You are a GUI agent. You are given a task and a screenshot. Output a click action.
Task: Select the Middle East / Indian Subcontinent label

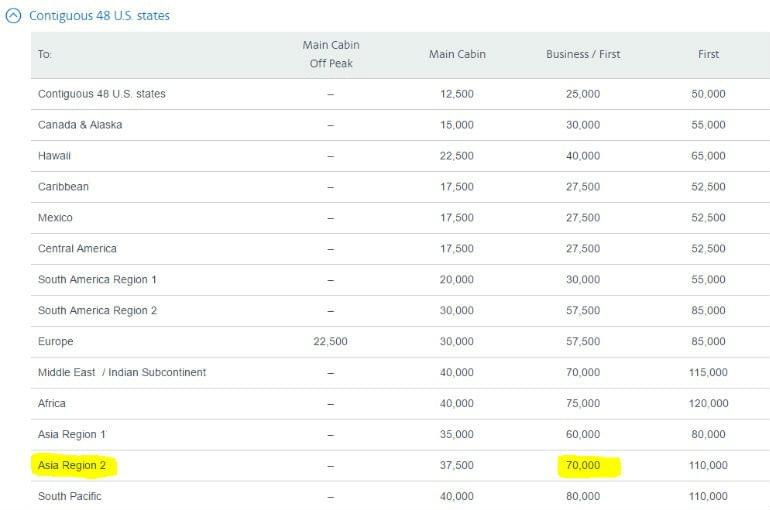[122, 372]
